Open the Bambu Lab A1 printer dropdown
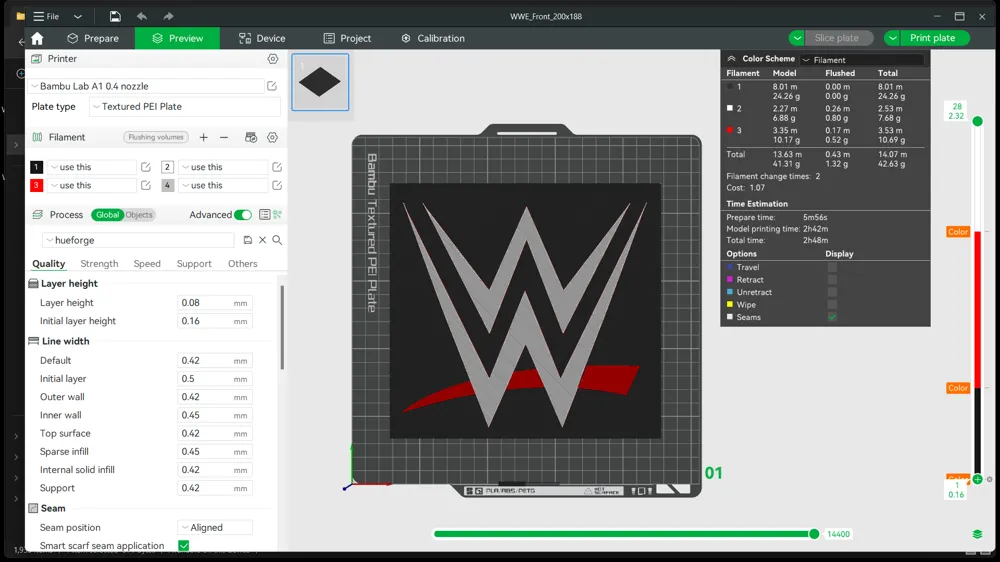The width and height of the screenshot is (1000, 562). (x=147, y=86)
